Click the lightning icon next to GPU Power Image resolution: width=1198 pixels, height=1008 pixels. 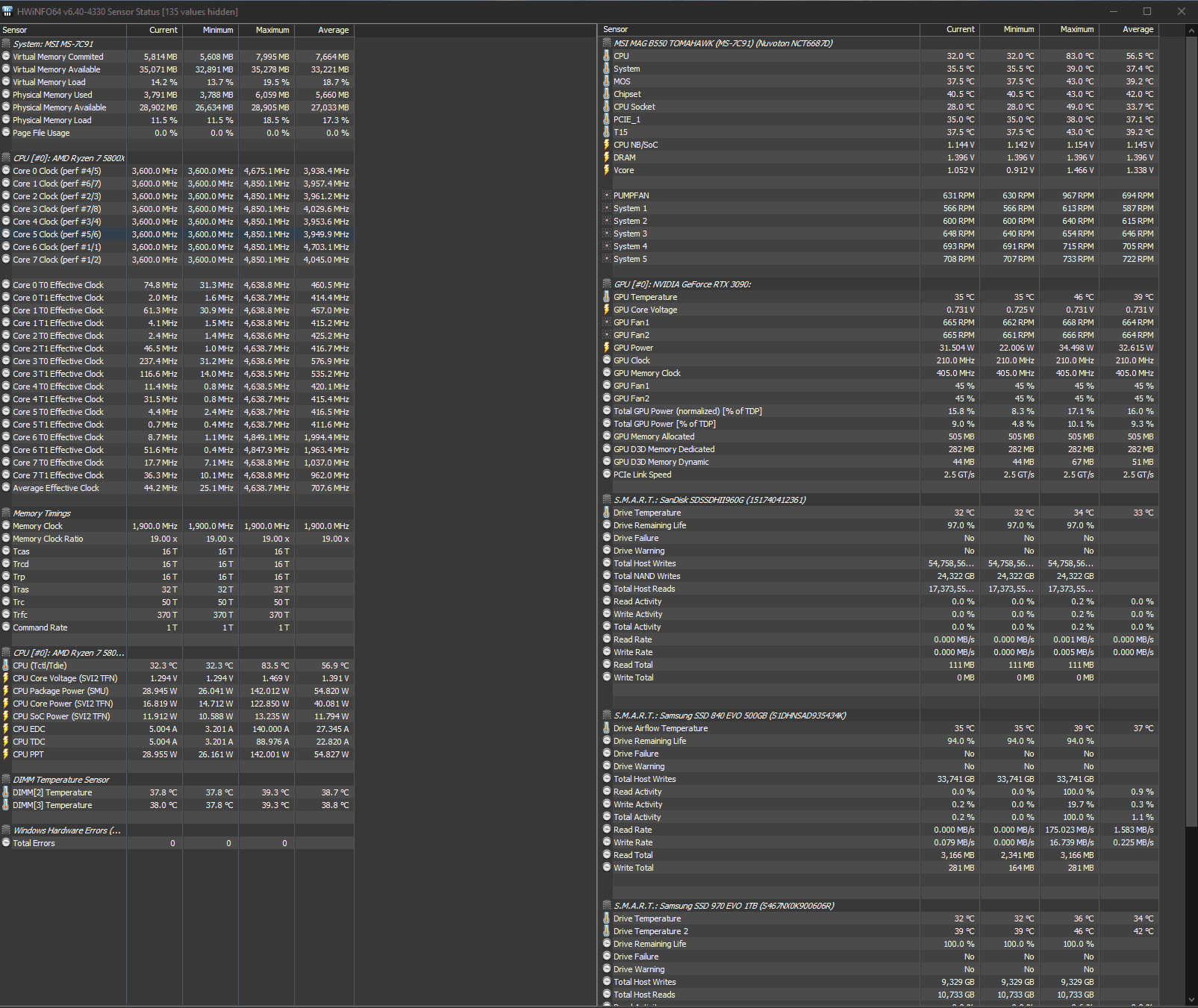tap(606, 348)
